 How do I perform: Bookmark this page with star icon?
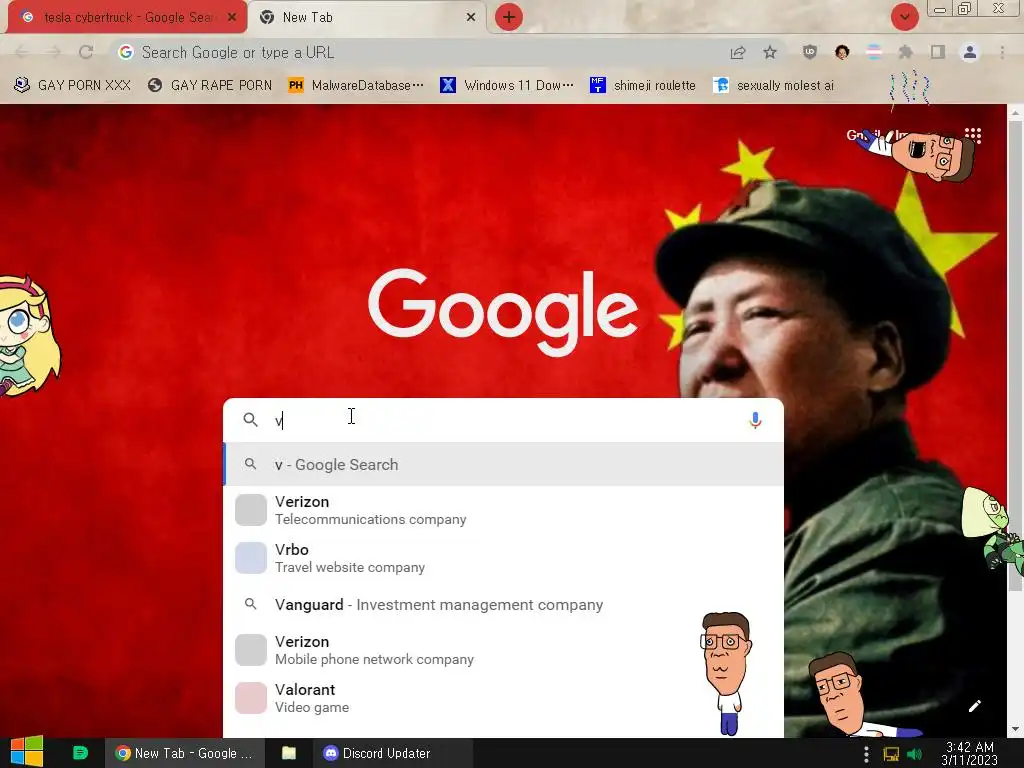coord(770,52)
